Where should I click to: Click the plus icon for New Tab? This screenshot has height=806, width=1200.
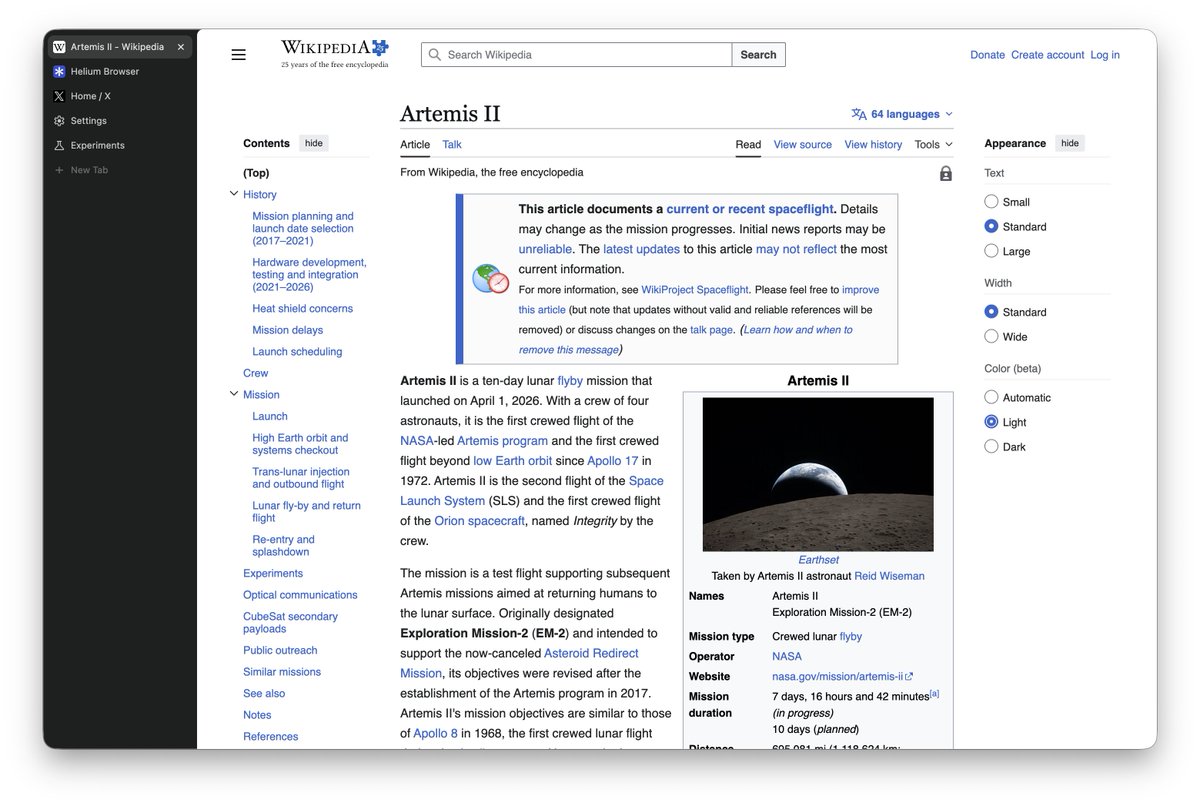(x=59, y=170)
